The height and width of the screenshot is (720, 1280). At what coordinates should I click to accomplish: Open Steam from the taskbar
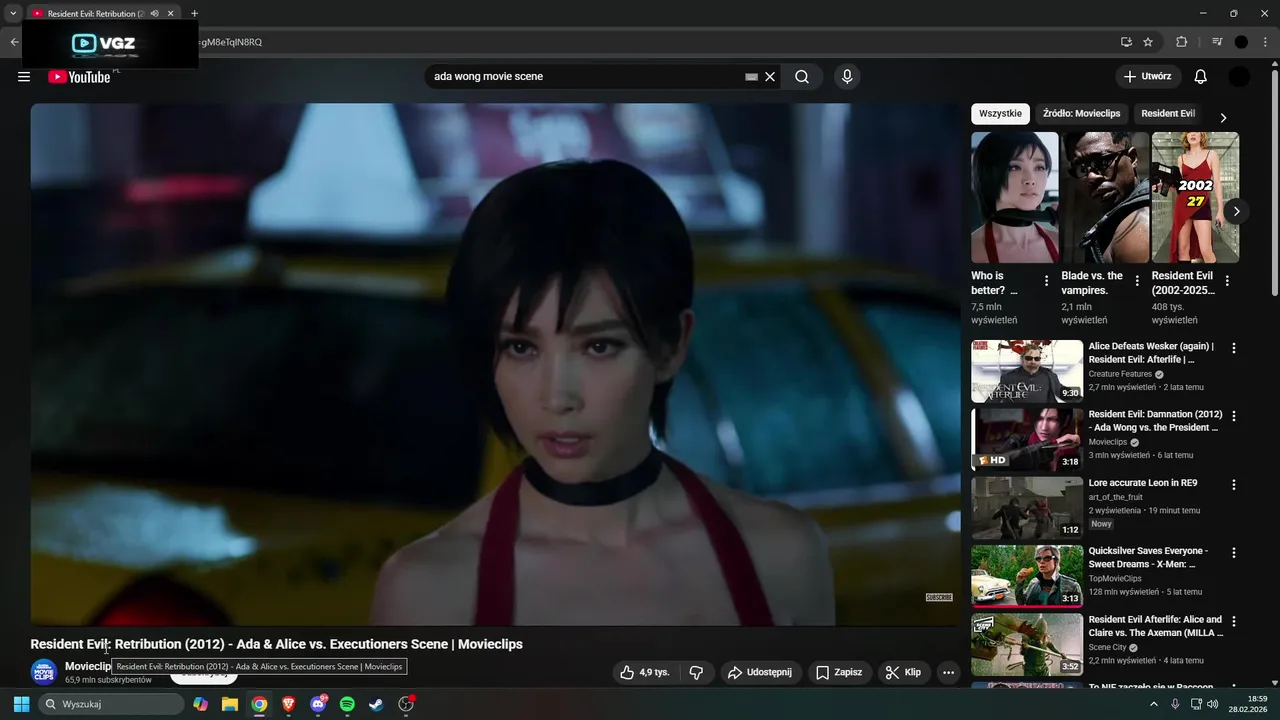tap(376, 704)
